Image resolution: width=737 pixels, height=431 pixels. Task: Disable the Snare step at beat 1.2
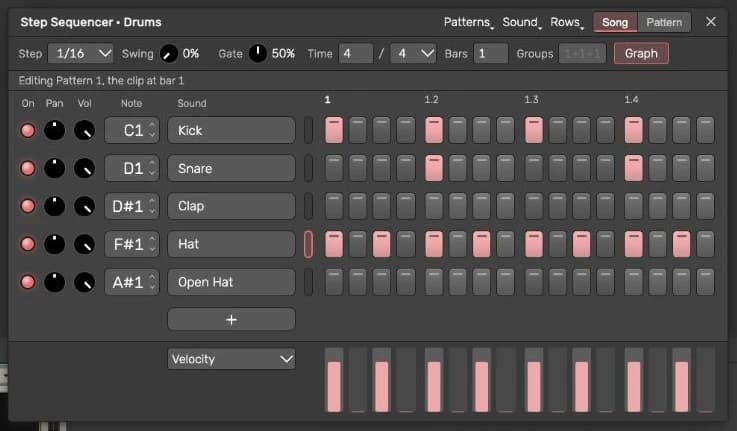click(434, 168)
